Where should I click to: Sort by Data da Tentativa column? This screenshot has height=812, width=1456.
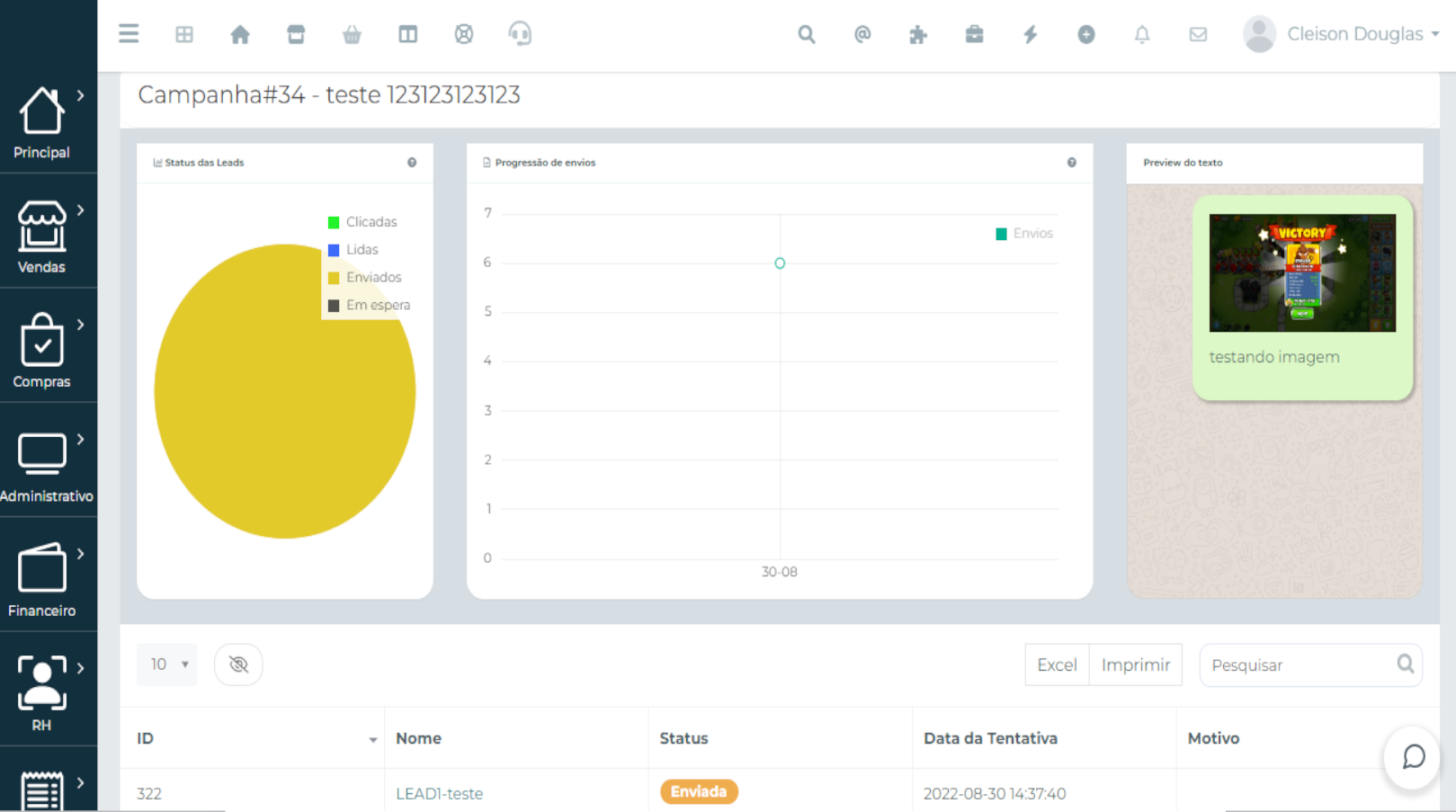click(x=1044, y=738)
